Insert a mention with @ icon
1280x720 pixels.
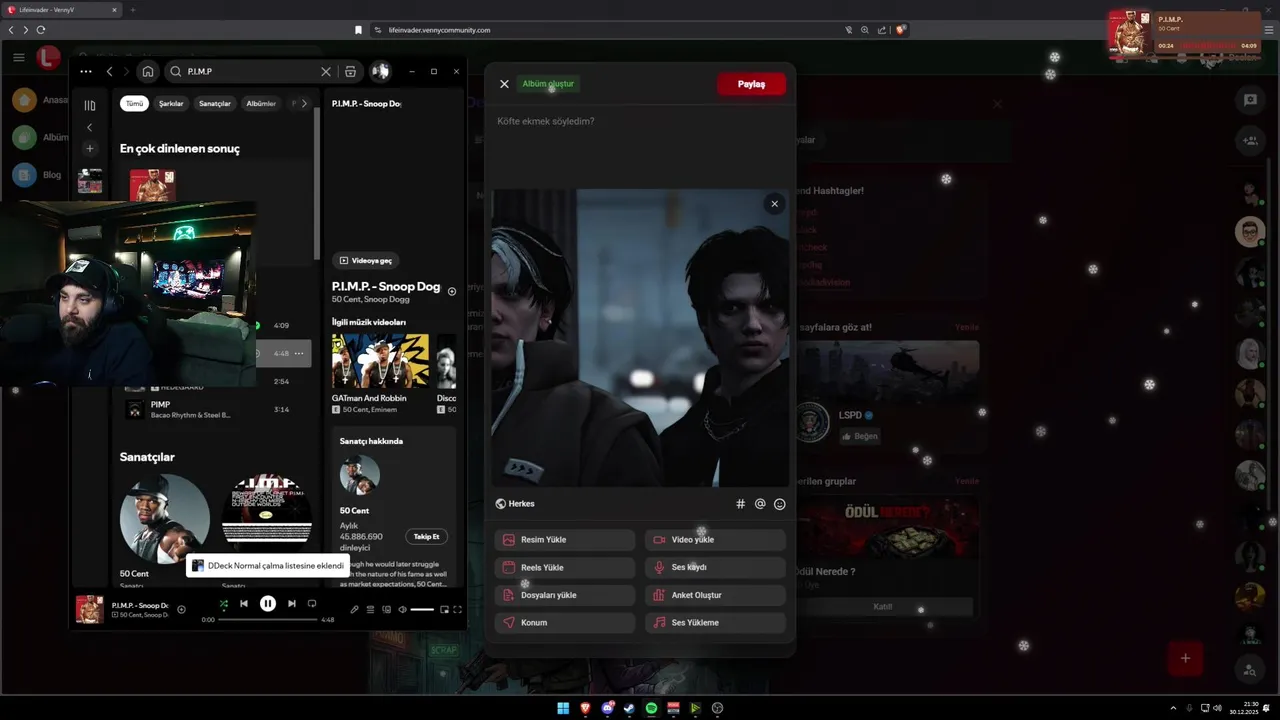760,504
